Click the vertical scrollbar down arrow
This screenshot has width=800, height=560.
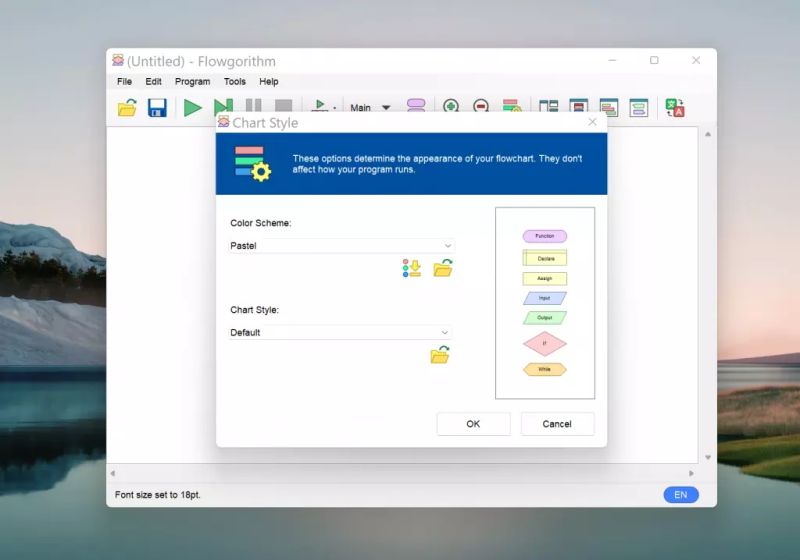(x=708, y=457)
